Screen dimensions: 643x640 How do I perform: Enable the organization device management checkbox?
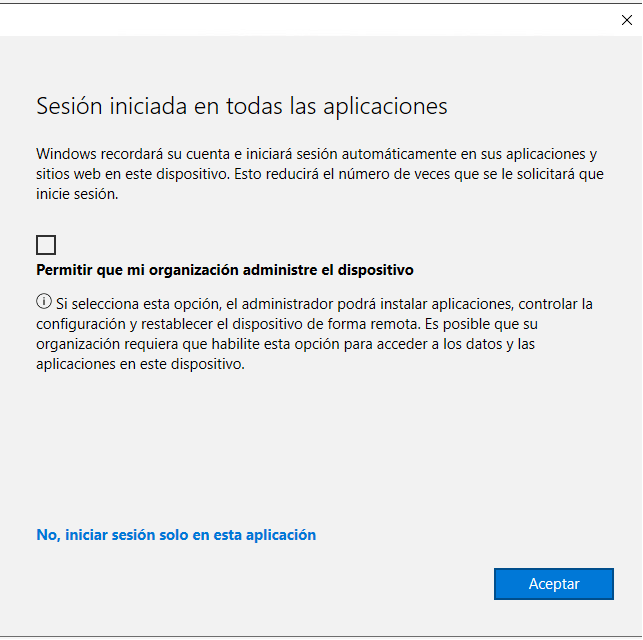pos(46,245)
